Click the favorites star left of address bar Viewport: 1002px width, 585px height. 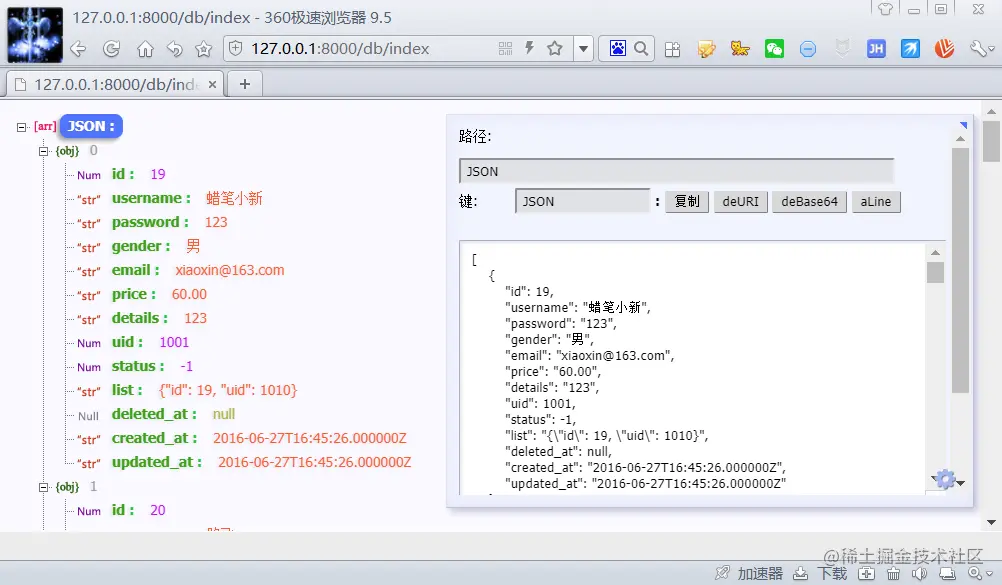pos(203,49)
